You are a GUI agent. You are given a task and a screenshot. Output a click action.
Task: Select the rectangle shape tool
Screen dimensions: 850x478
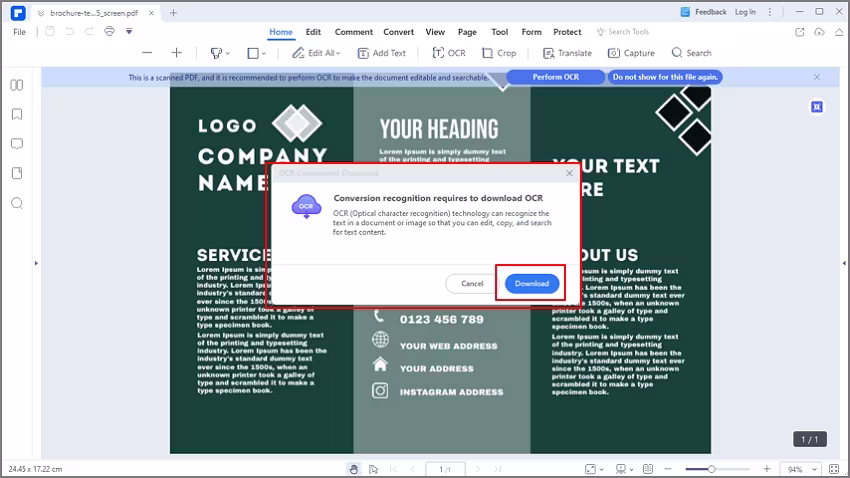click(x=253, y=53)
